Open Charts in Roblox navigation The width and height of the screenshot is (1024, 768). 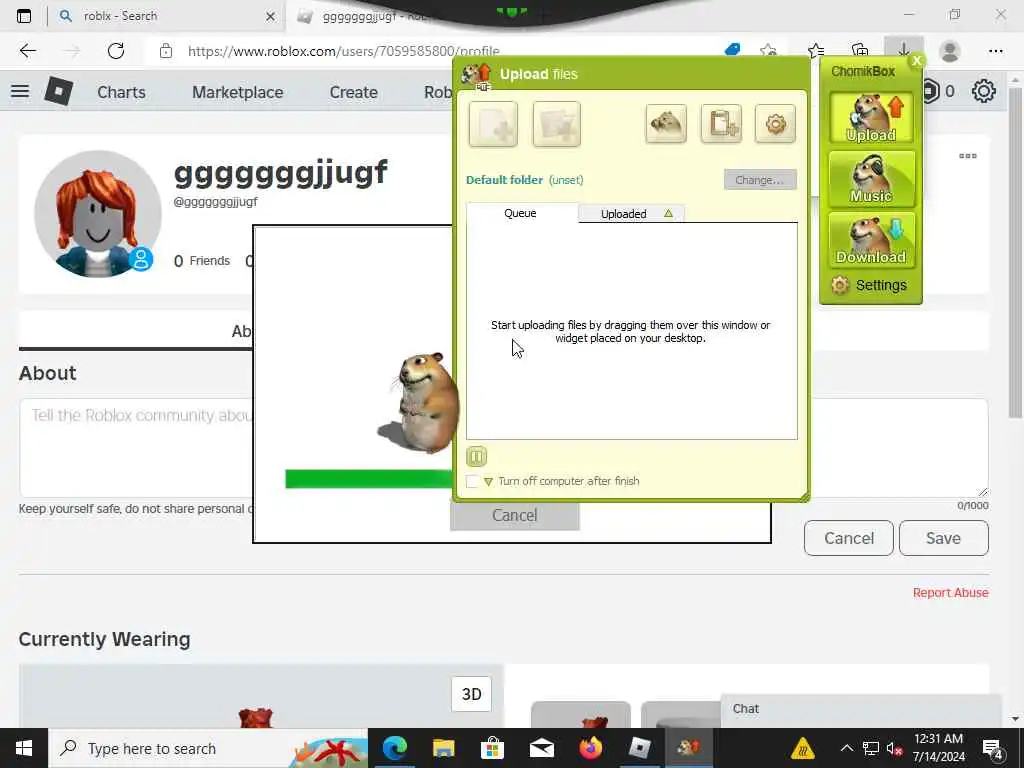(121, 92)
